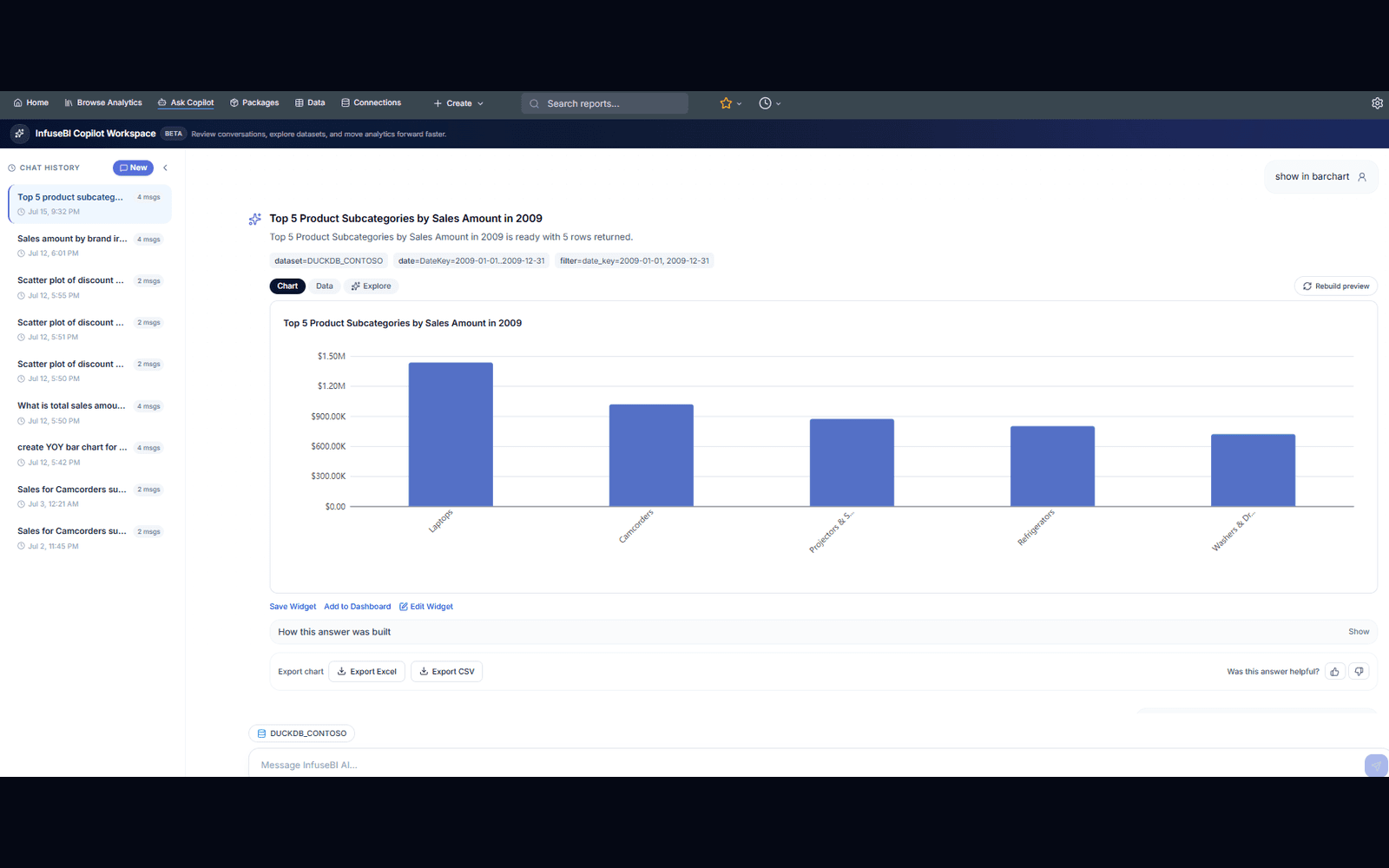Image resolution: width=1389 pixels, height=868 pixels.
Task: Open Connections in the navigation bar
Action: [371, 103]
